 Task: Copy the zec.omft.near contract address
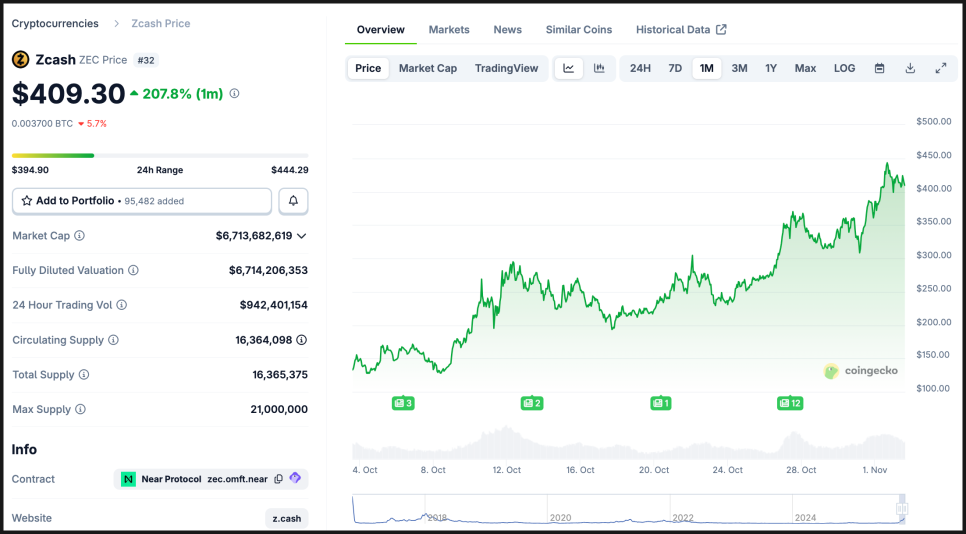(x=279, y=479)
